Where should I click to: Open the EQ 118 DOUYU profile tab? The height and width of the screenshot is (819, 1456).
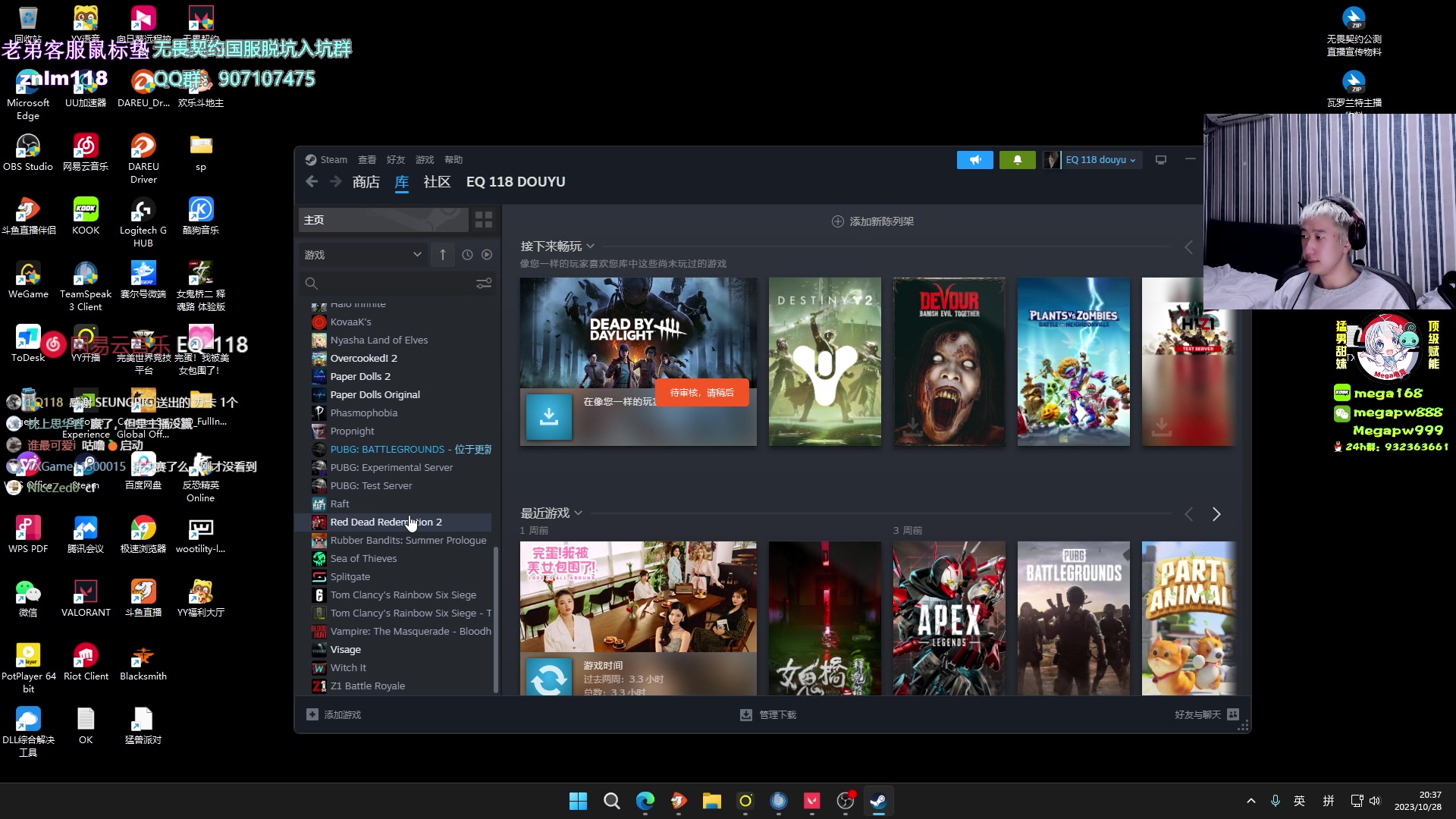(516, 182)
